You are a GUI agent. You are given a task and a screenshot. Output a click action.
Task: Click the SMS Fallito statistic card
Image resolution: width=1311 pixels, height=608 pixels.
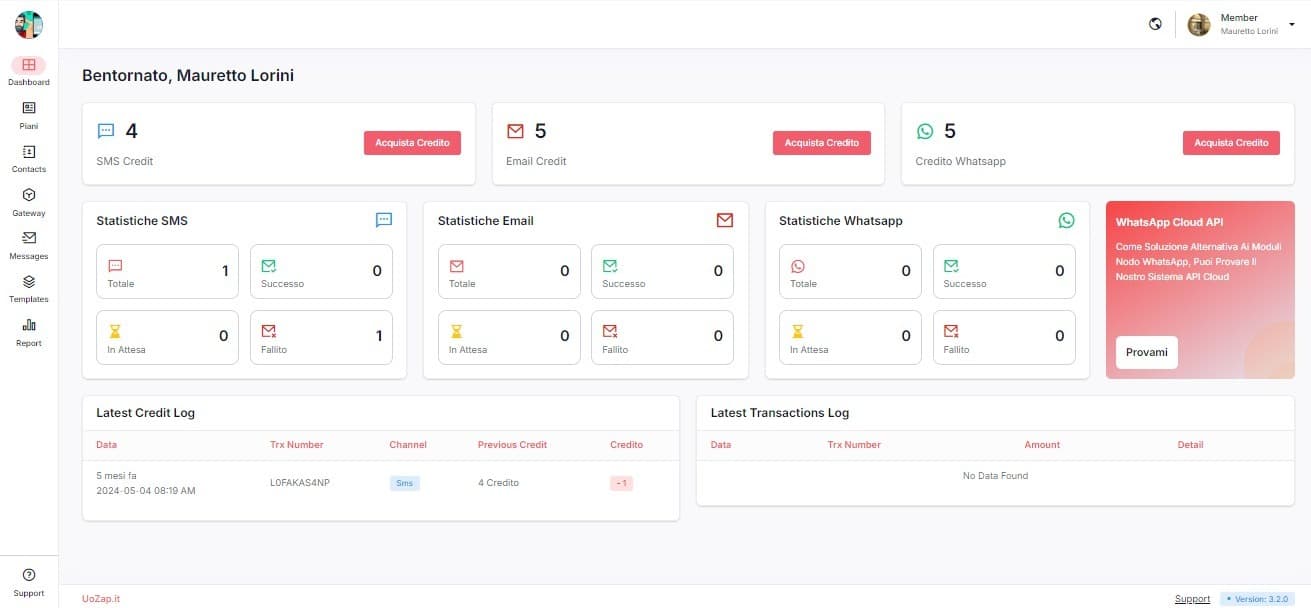coord(321,337)
